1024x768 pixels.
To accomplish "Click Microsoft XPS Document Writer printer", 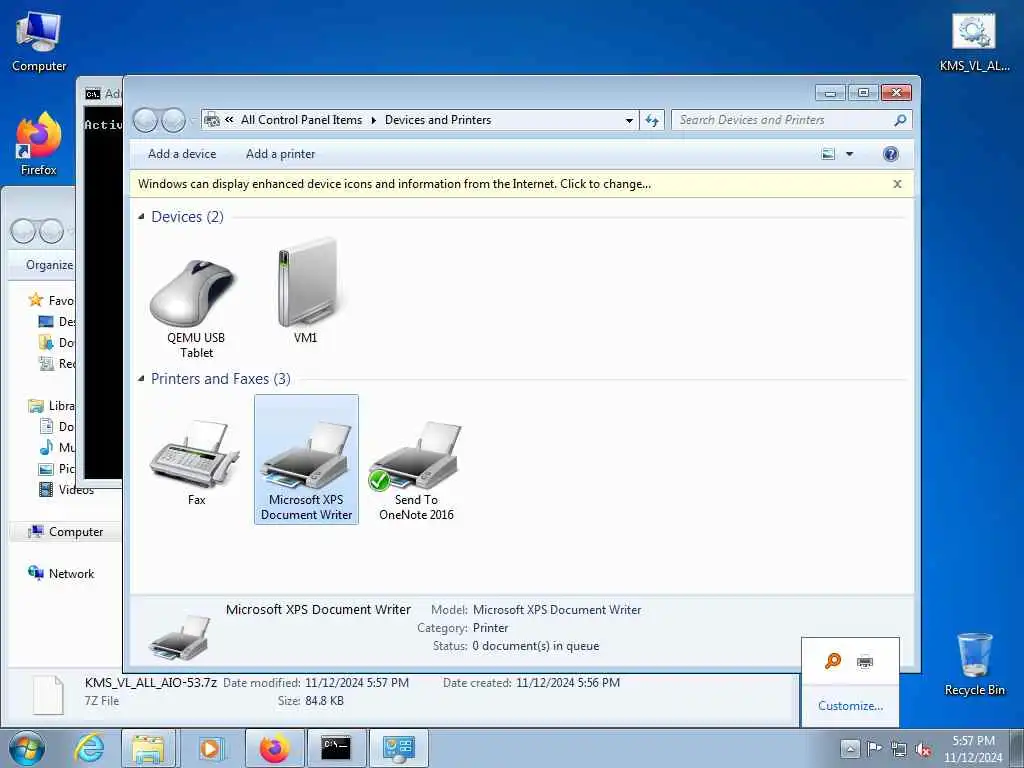I will (306, 460).
